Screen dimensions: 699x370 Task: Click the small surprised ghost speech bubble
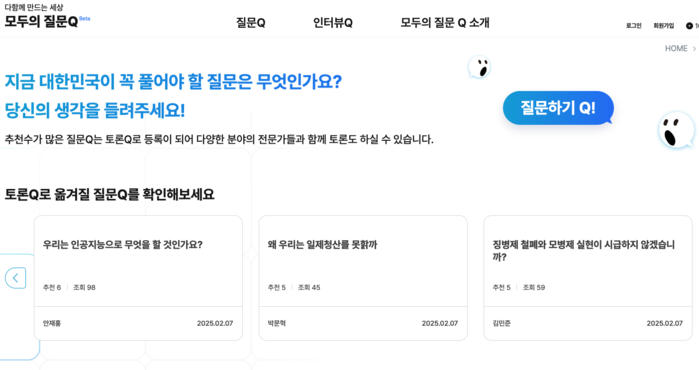[x=479, y=67]
